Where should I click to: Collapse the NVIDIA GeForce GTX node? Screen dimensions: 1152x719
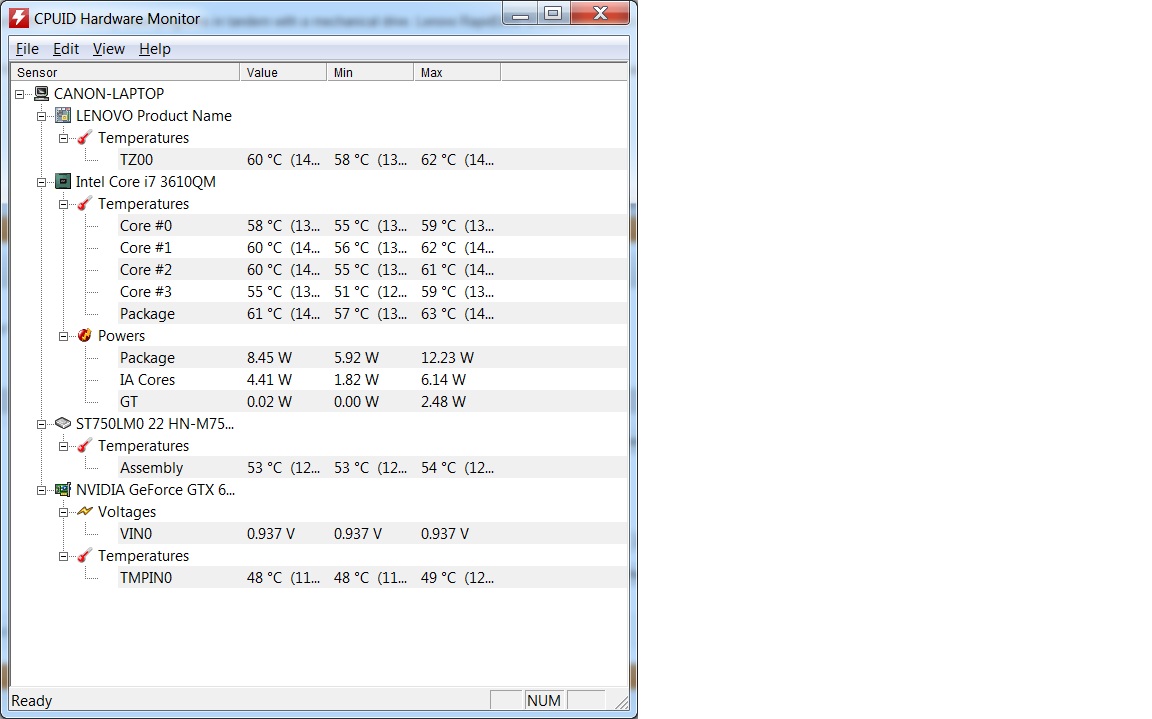coord(42,491)
